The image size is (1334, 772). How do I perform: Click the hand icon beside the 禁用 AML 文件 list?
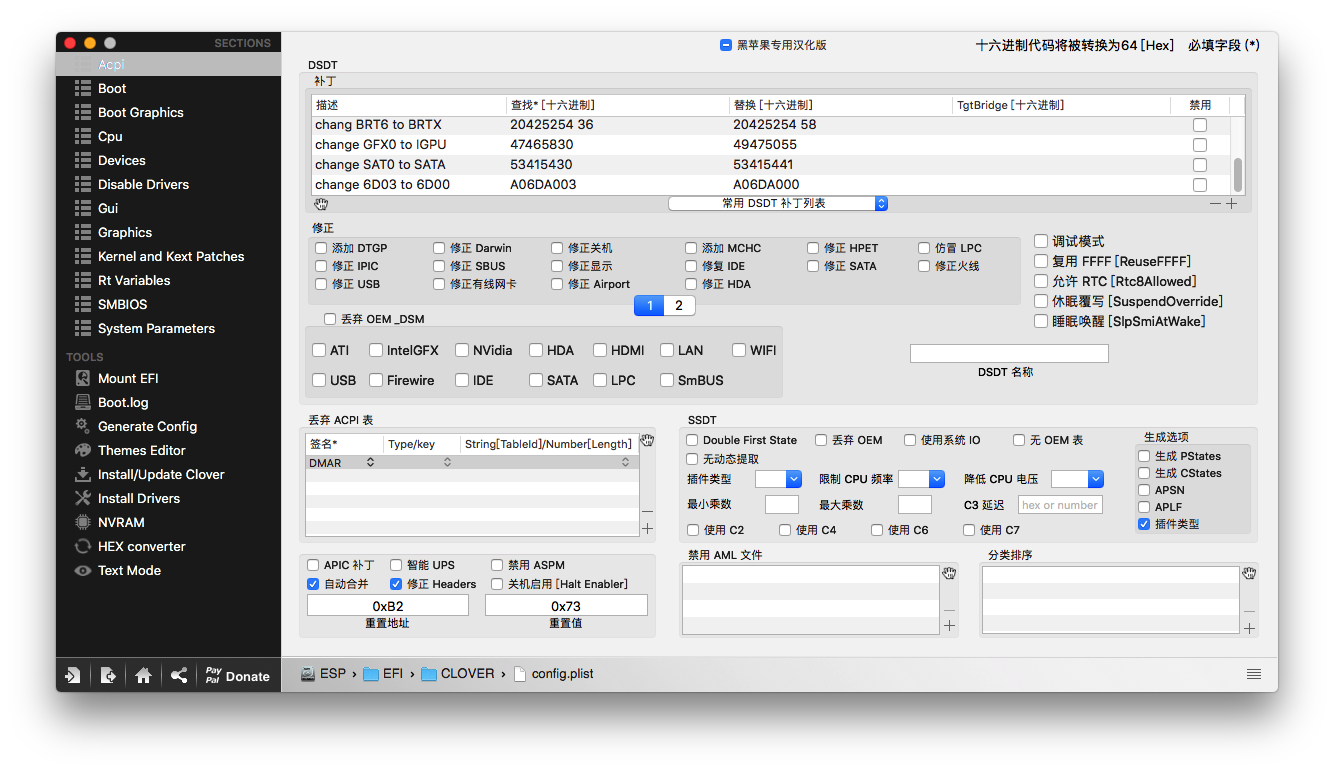(x=949, y=573)
